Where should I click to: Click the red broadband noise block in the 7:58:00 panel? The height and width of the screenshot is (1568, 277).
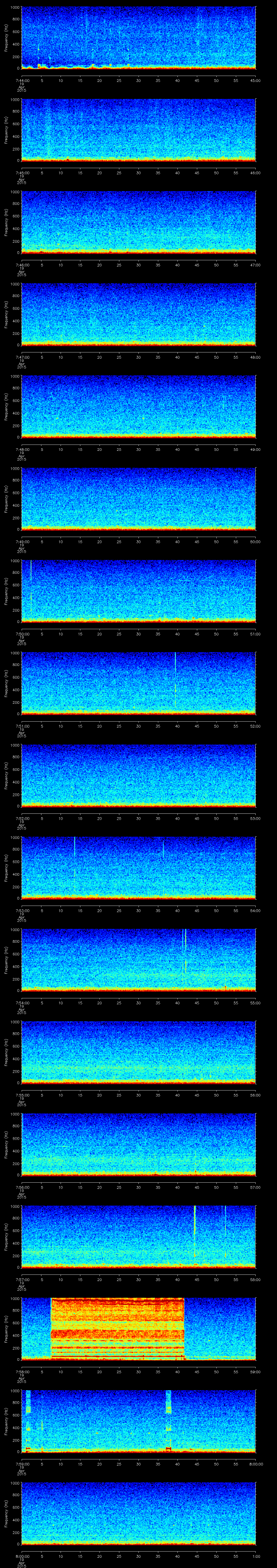tap(117, 1329)
